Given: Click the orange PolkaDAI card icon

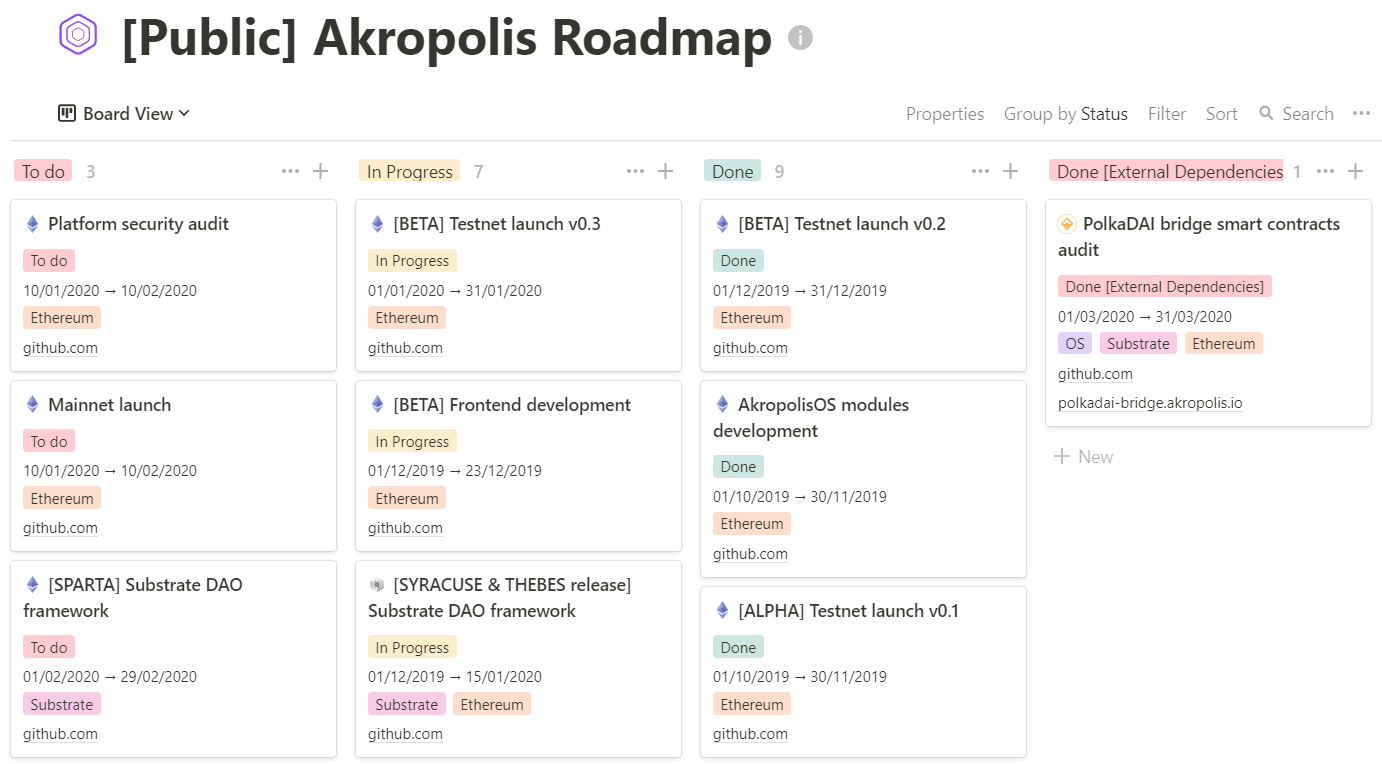Looking at the screenshot, I should (x=1067, y=224).
